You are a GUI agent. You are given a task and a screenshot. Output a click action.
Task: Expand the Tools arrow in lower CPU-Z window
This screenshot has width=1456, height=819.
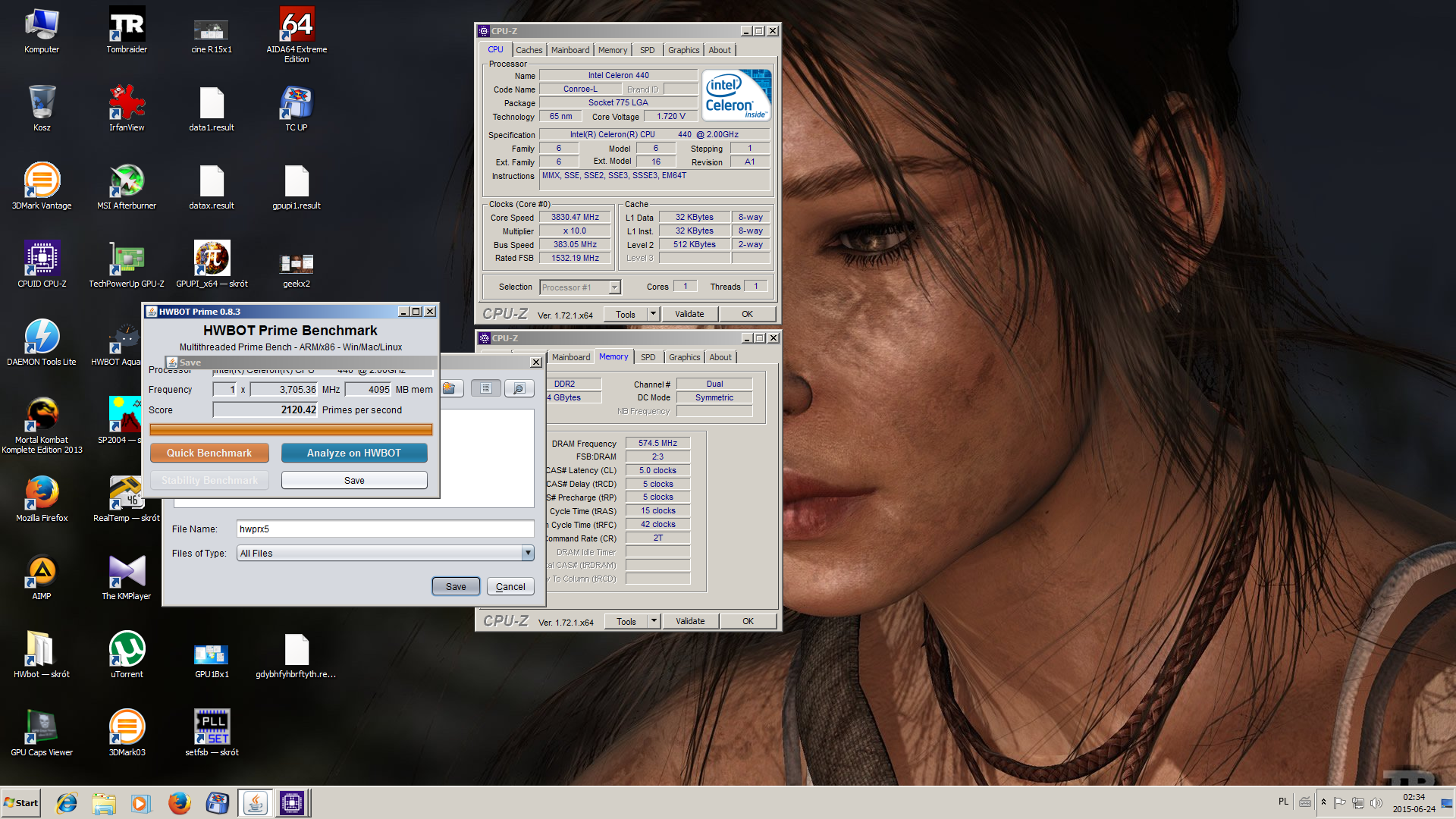tap(654, 620)
